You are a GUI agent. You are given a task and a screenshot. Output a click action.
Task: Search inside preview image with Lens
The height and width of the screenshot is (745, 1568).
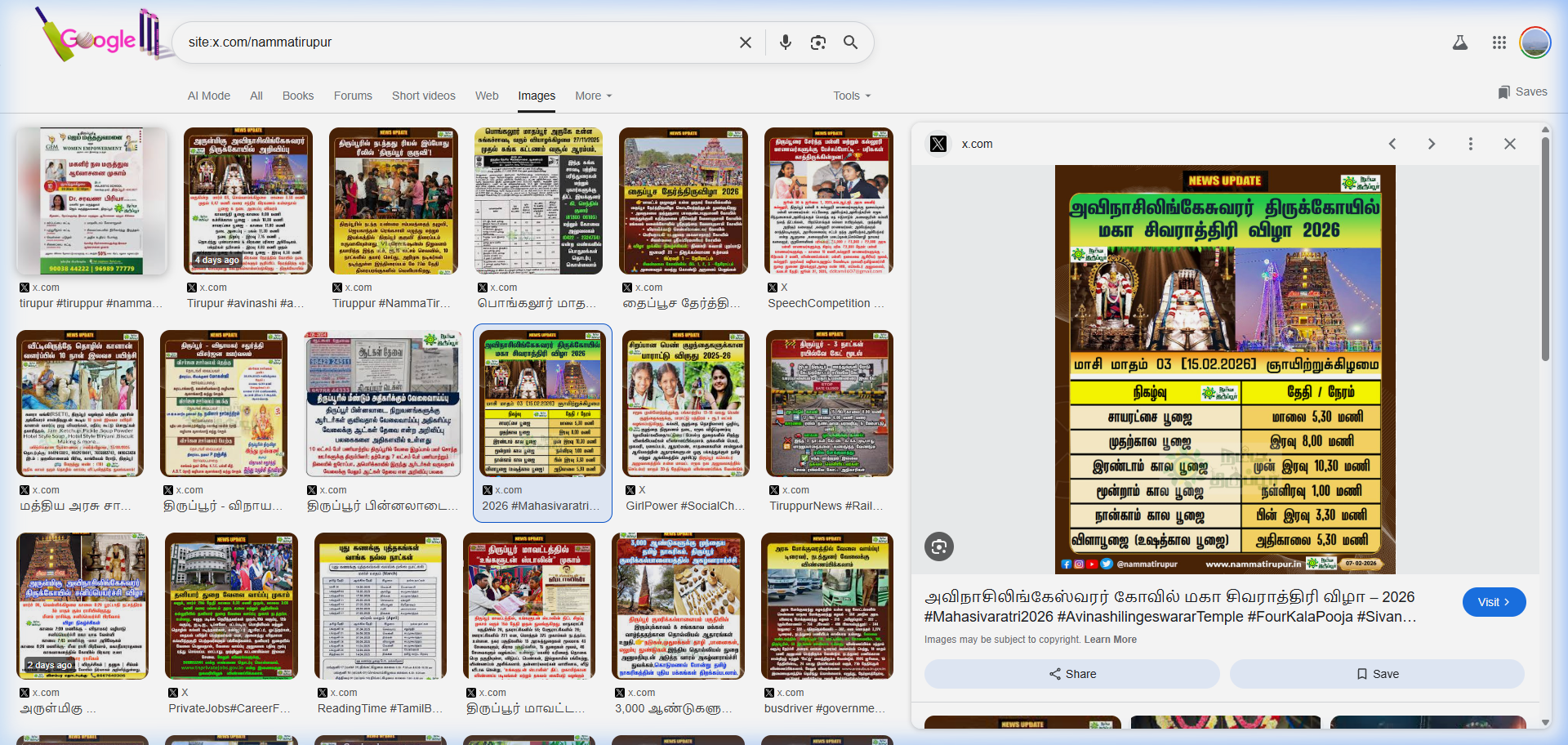pyautogui.click(x=939, y=546)
